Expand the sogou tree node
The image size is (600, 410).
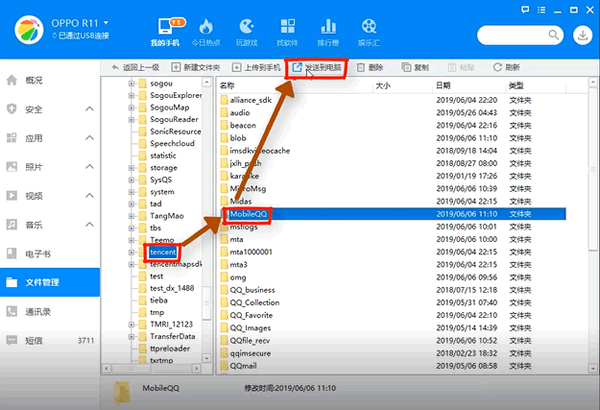pos(131,83)
